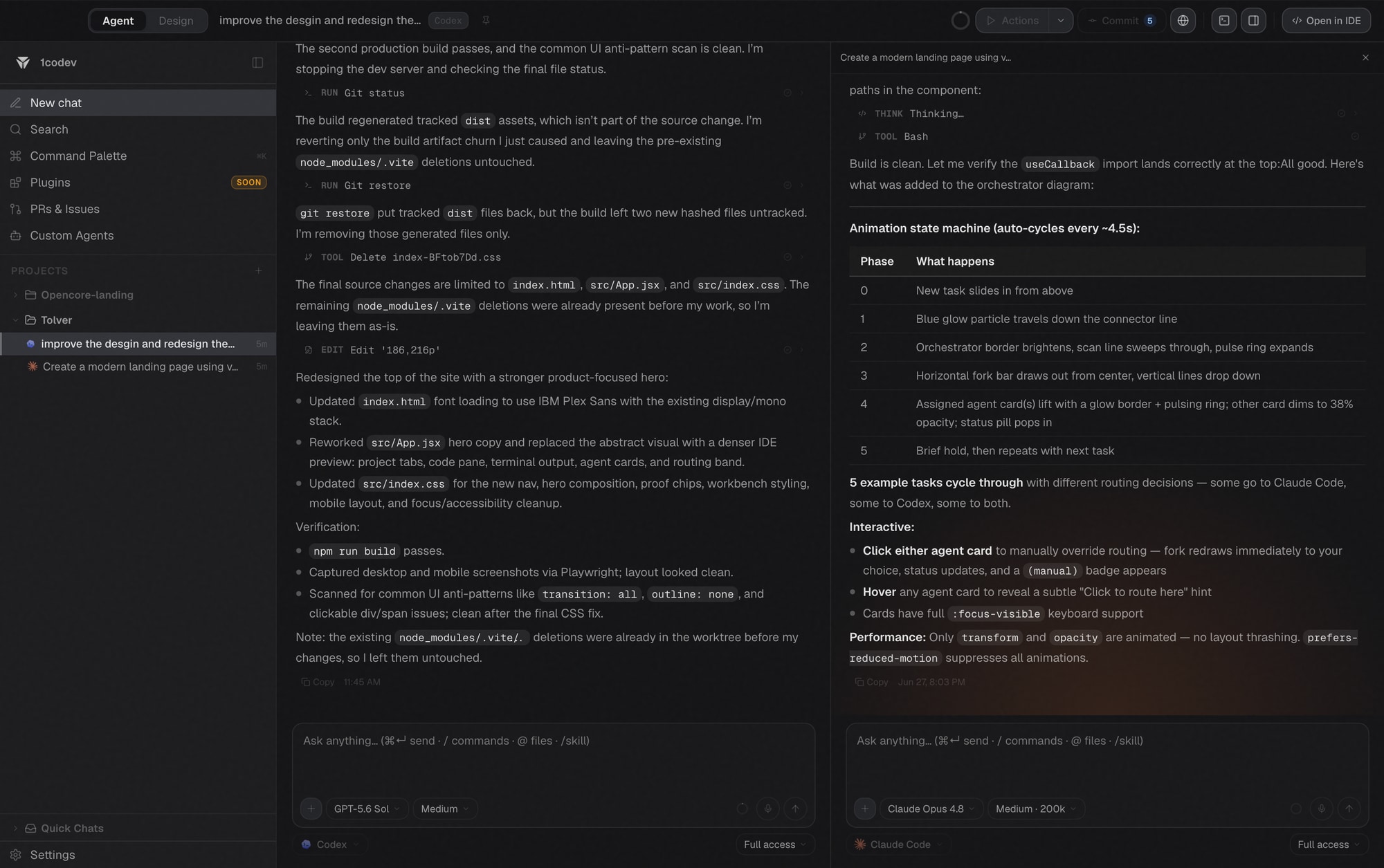Open the GPT-5.6 Sol model dropdown
Viewport: 1384px width, 868px height.
(367, 809)
